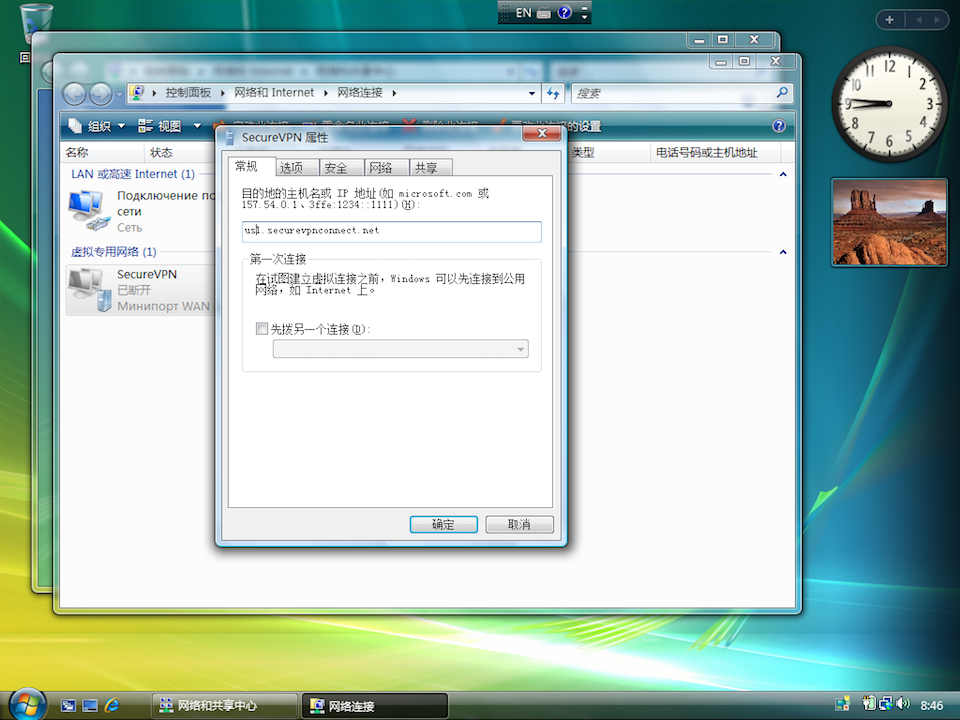Click the sidebar previous gadgets arrow
This screenshot has width=960, height=720.
point(918,20)
